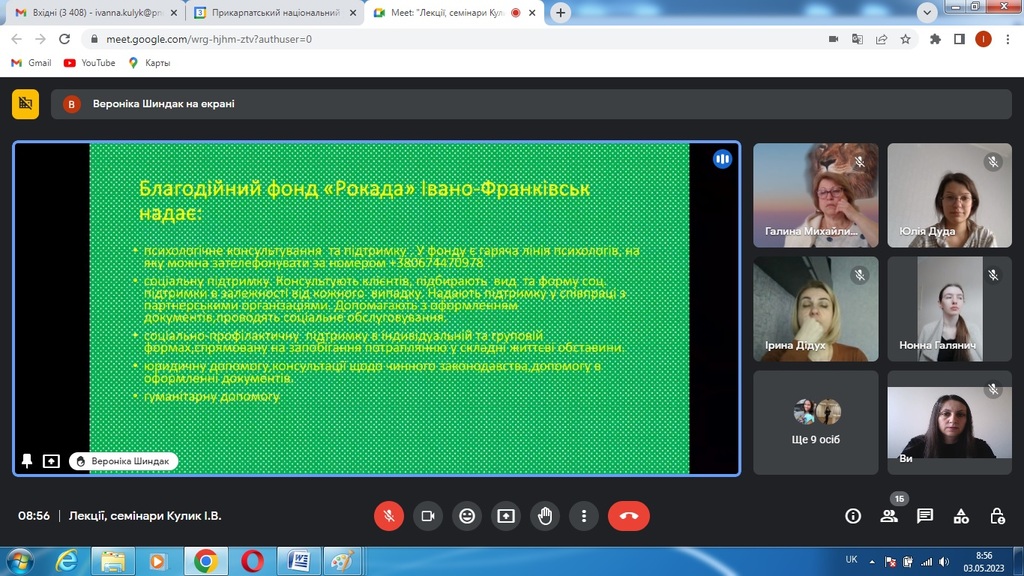Open host controls lock icon

[x=997, y=516]
